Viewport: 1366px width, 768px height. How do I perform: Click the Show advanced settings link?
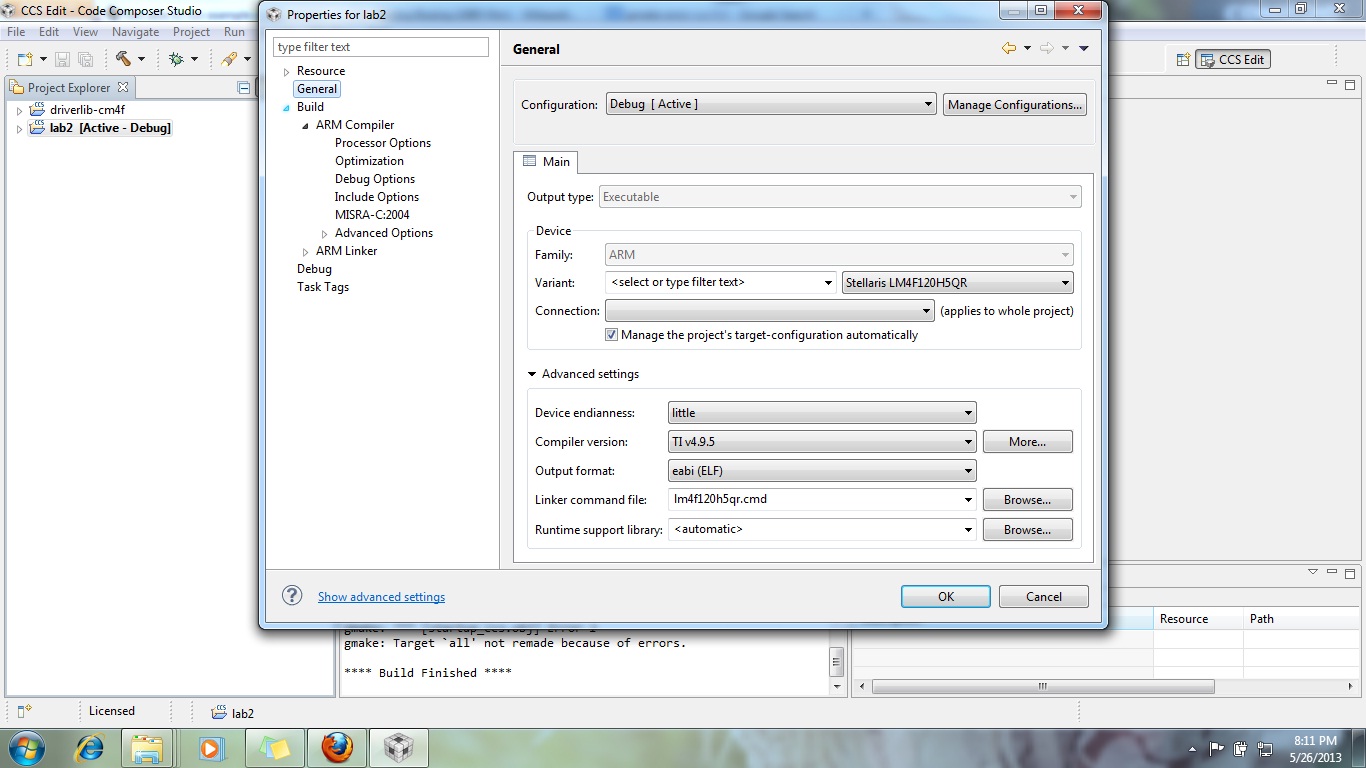coord(381,597)
